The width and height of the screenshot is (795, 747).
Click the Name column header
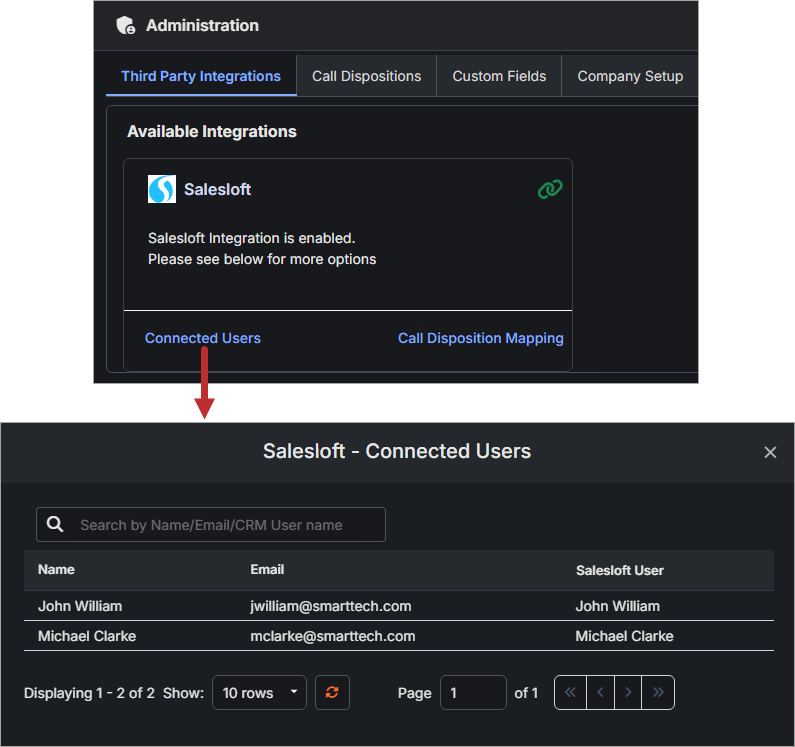click(56, 570)
